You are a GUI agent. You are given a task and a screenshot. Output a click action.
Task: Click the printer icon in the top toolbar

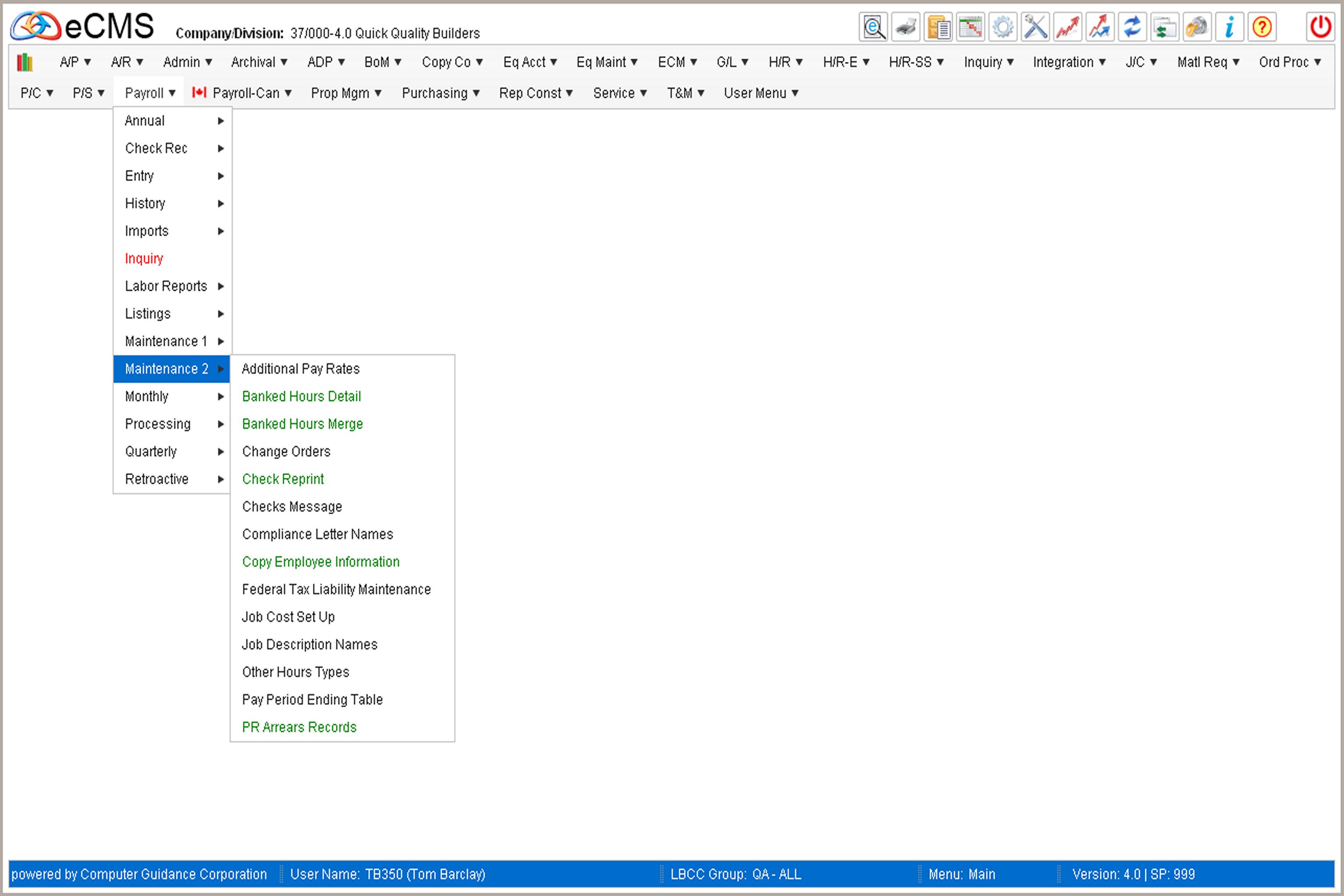point(905,27)
